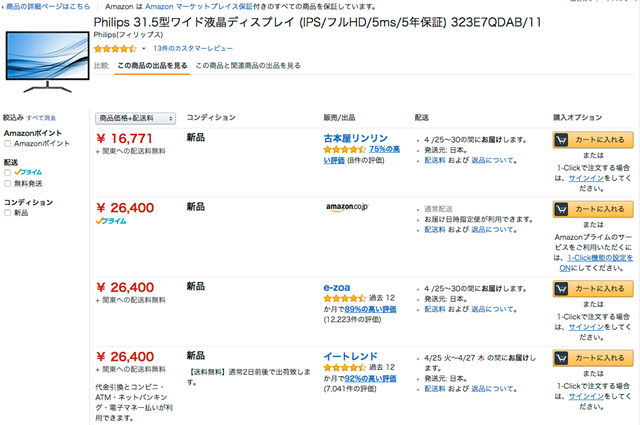This screenshot has height=425, width=640.
Task: Click product star rating below title
Action: pyautogui.click(x=114, y=48)
